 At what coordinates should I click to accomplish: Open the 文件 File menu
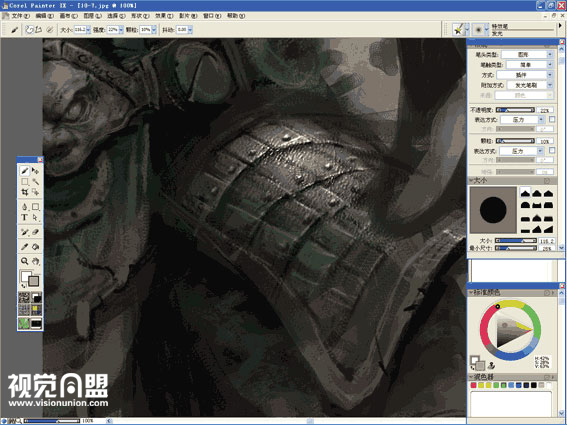[x=21, y=16]
